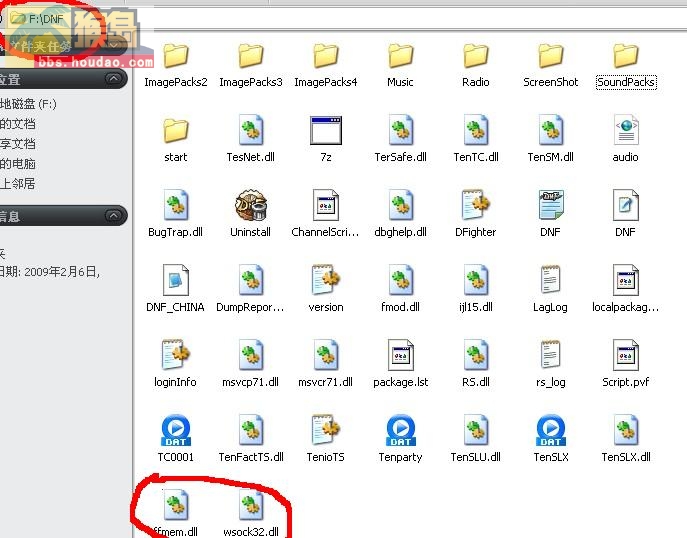Open the My Documents sidebar link
The width and height of the screenshot is (687, 538).
18,124
